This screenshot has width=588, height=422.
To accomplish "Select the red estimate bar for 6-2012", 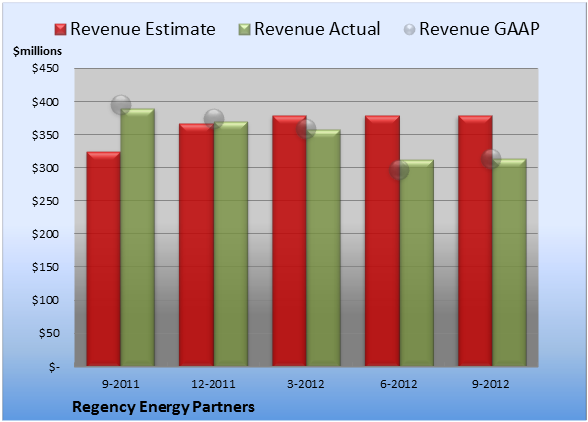I will (x=382, y=241).
